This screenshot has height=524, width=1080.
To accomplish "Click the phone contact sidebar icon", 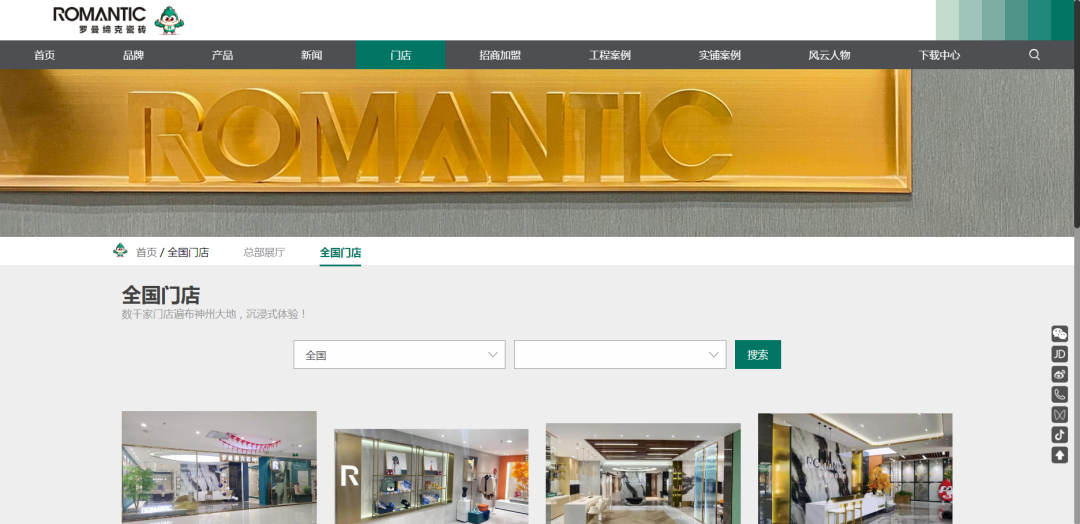I will coord(1060,394).
